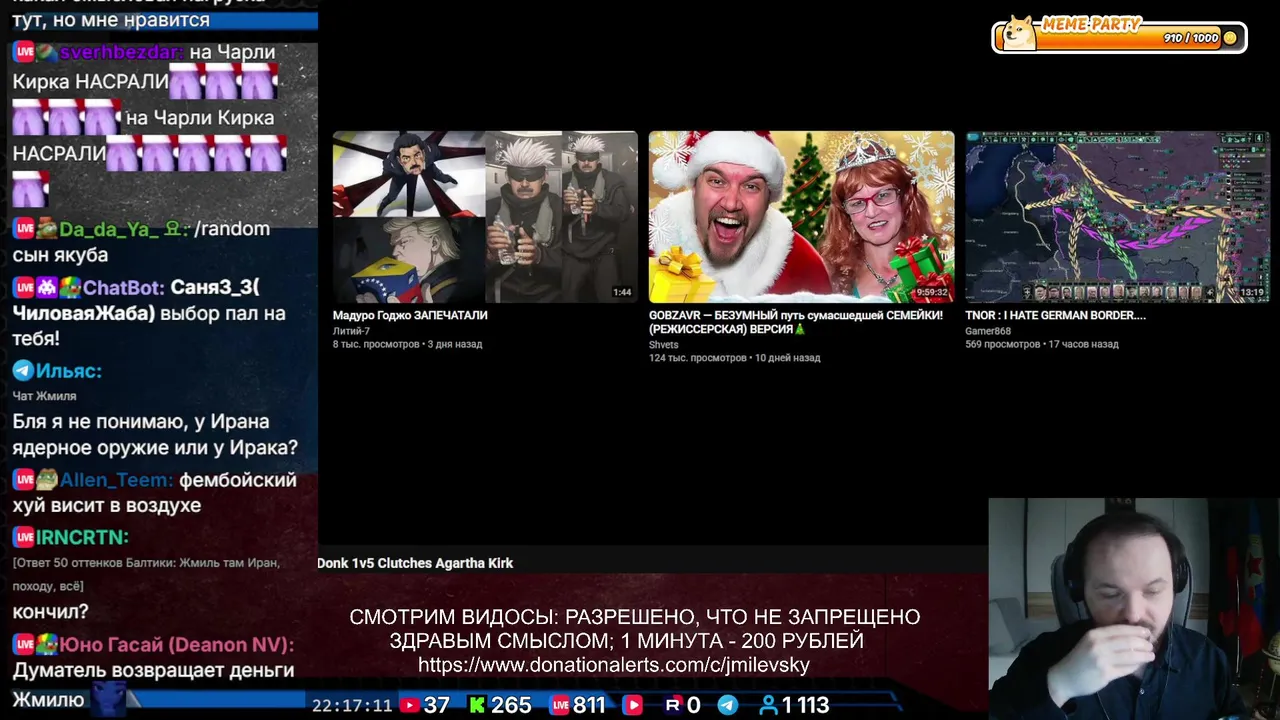Click the avatar badge before Allen_Teem
The image size is (1280, 720).
coord(47,480)
